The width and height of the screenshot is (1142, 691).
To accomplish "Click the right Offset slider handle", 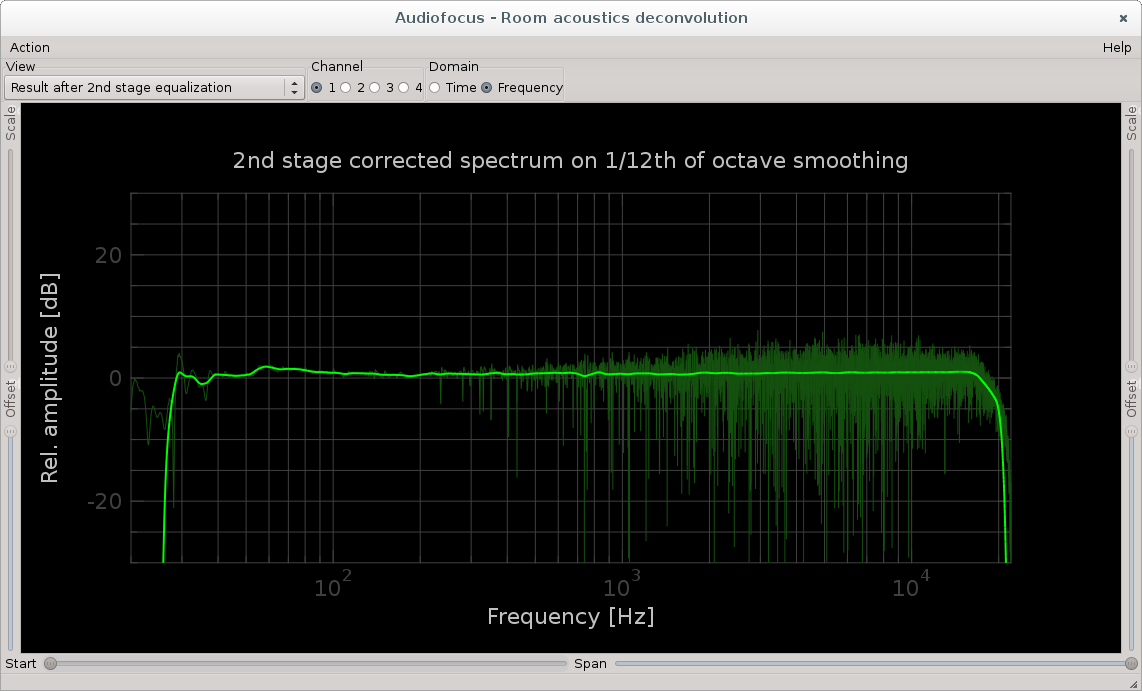I will pyautogui.click(x=1131, y=431).
